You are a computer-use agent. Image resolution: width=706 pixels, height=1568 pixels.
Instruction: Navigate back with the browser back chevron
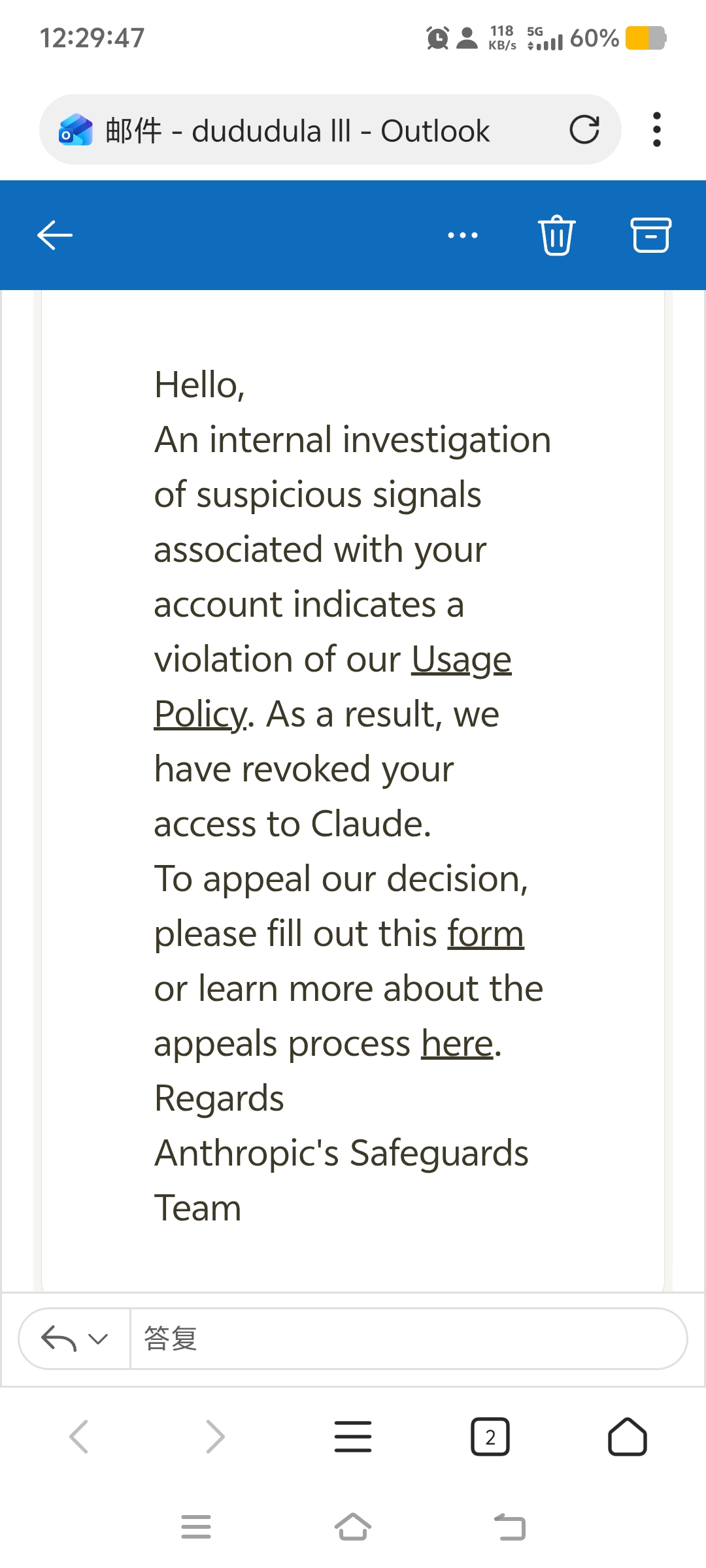[x=78, y=1437]
